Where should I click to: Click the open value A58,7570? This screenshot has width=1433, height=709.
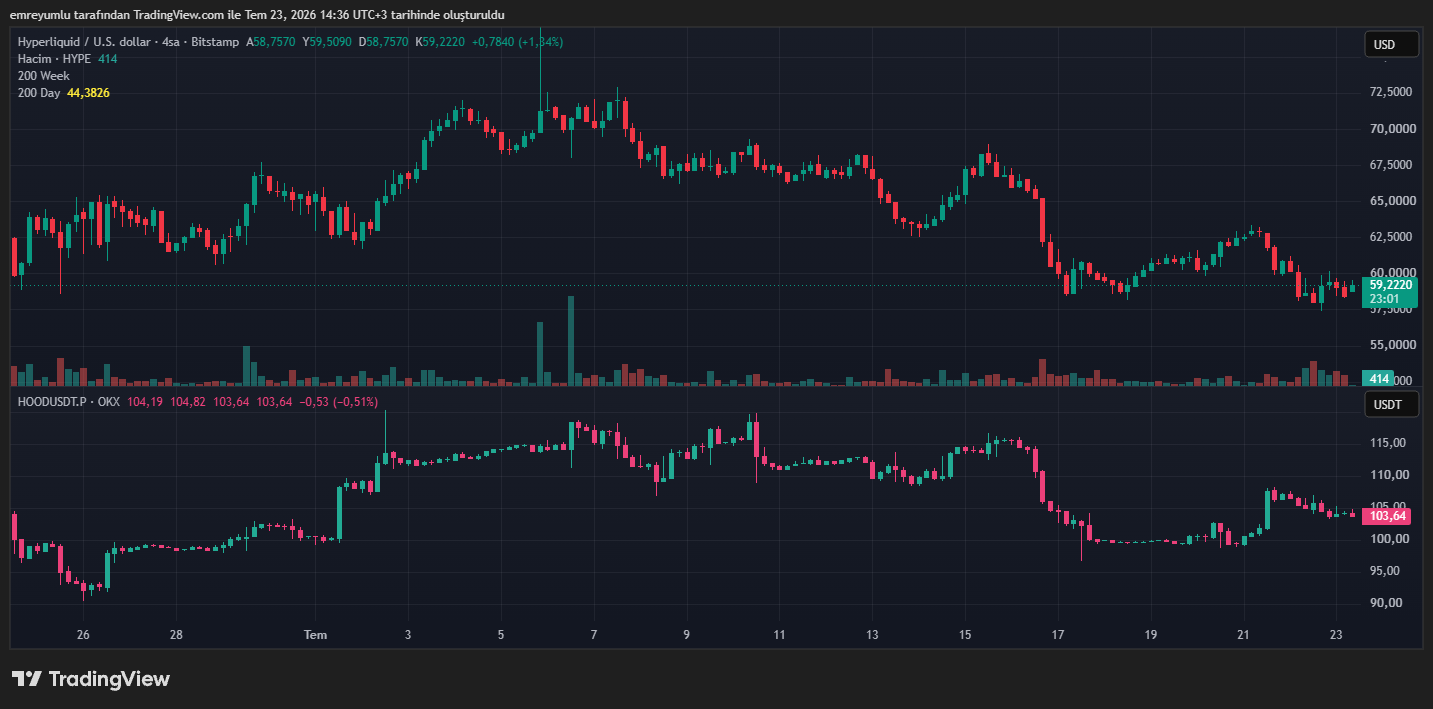tap(273, 42)
